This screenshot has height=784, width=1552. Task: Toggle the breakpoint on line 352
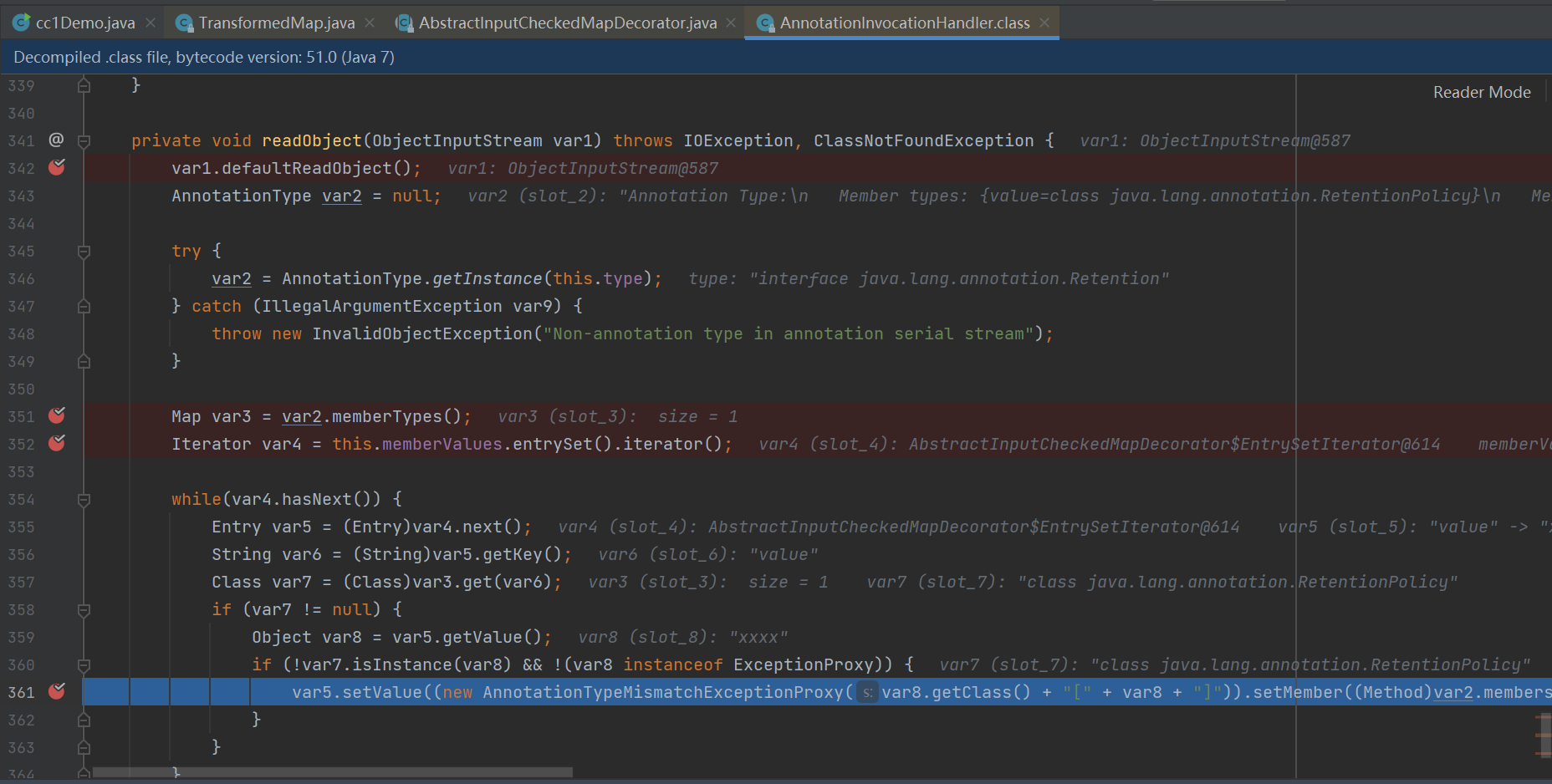click(57, 444)
